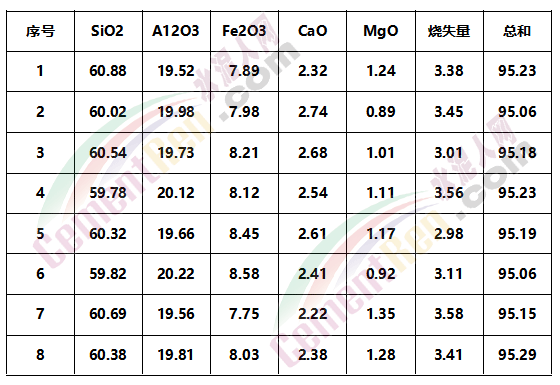Click the 总和 column header
The width and height of the screenshot is (560, 385).
517,31
